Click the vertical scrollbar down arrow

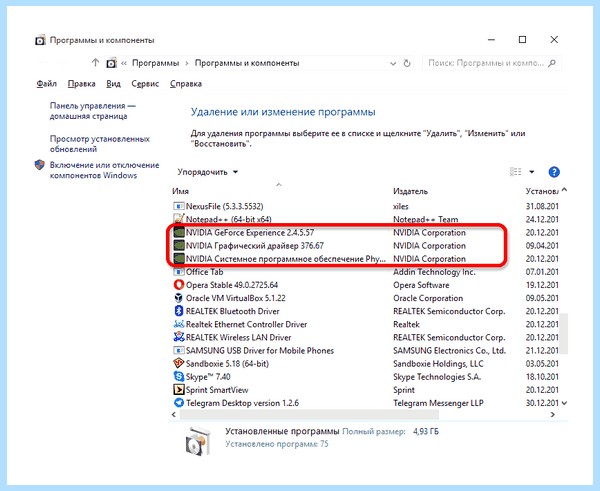click(564, 403)
